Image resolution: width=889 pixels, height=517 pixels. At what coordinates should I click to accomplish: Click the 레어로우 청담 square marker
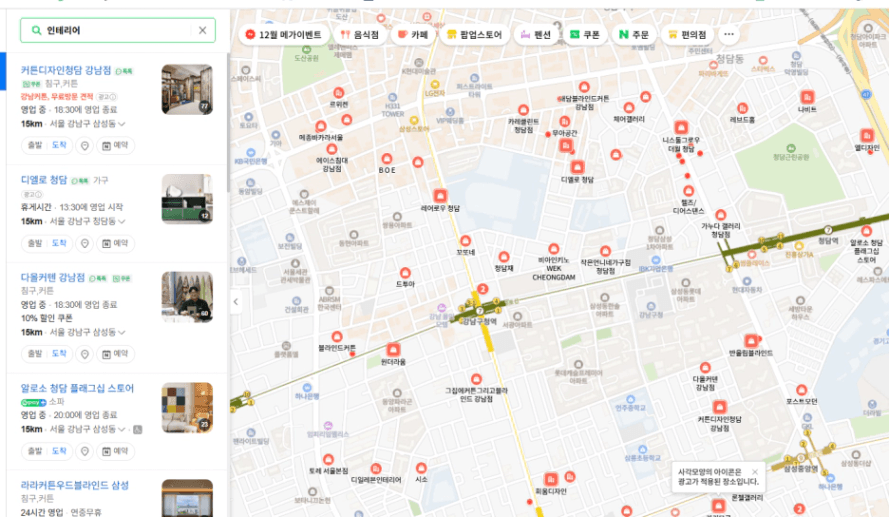[x=440, y=196]
